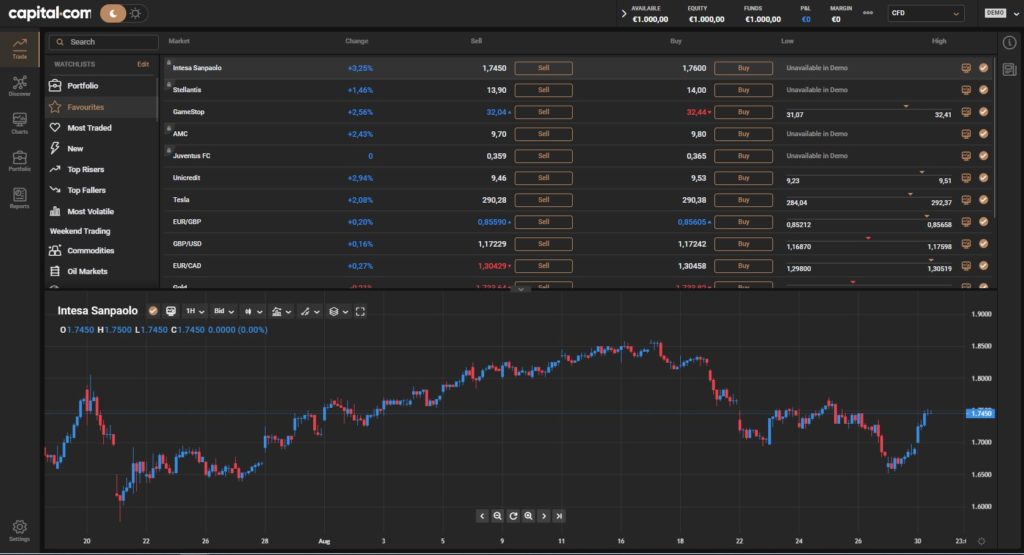Click the more options dots beside Margin
The image size is (1024, 555).
868,13
